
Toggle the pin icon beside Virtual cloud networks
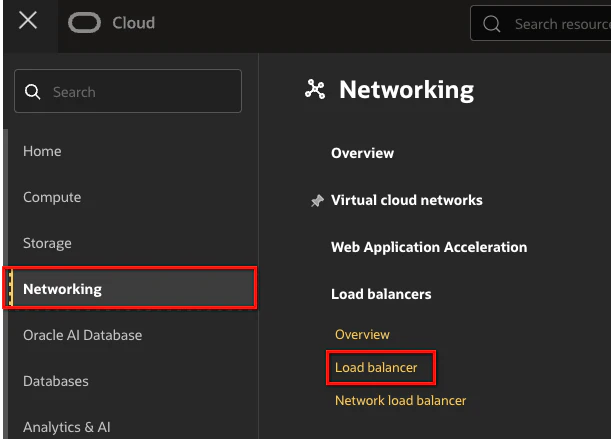coord(317,201)
